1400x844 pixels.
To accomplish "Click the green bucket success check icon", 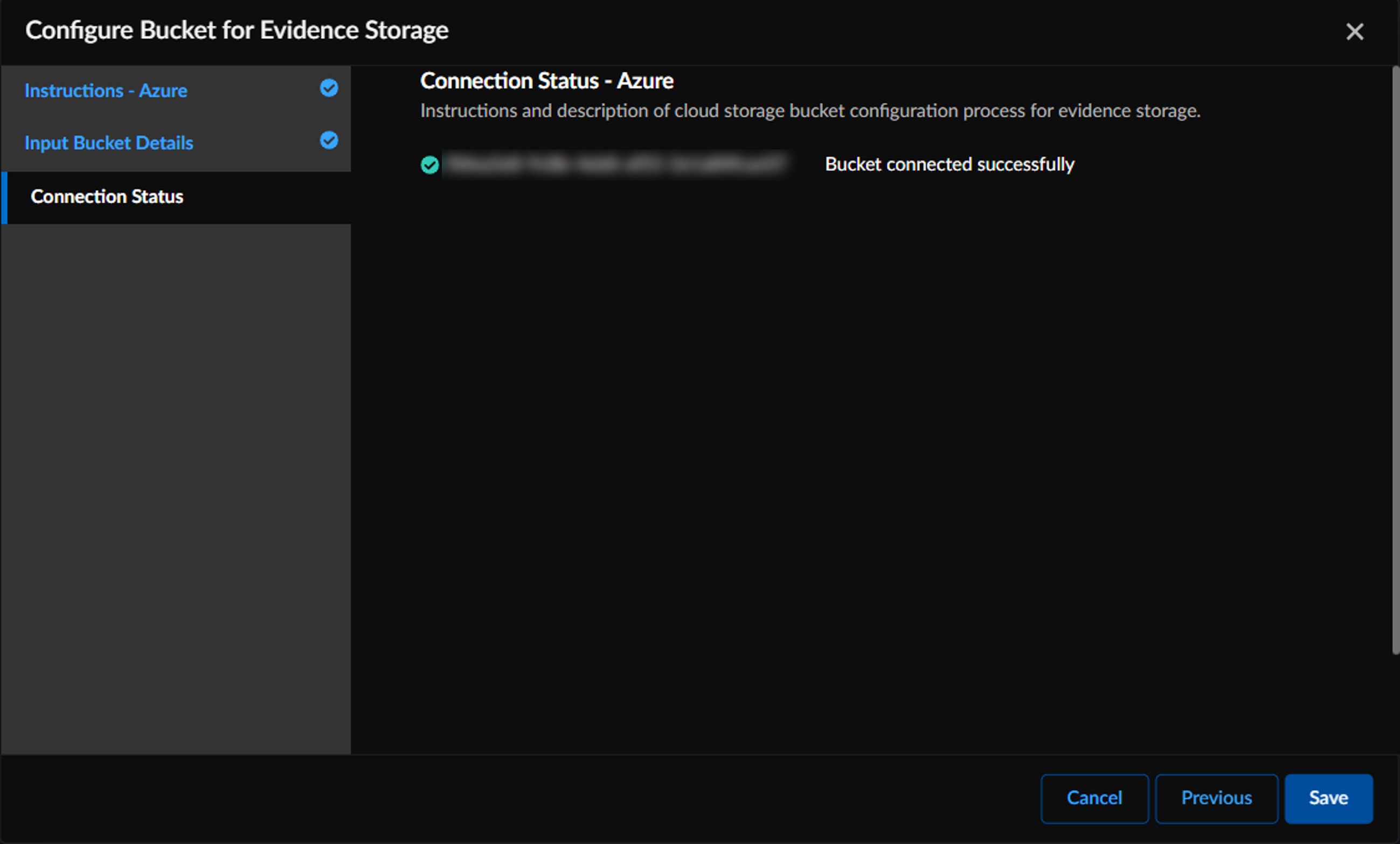I will [429, 165].
